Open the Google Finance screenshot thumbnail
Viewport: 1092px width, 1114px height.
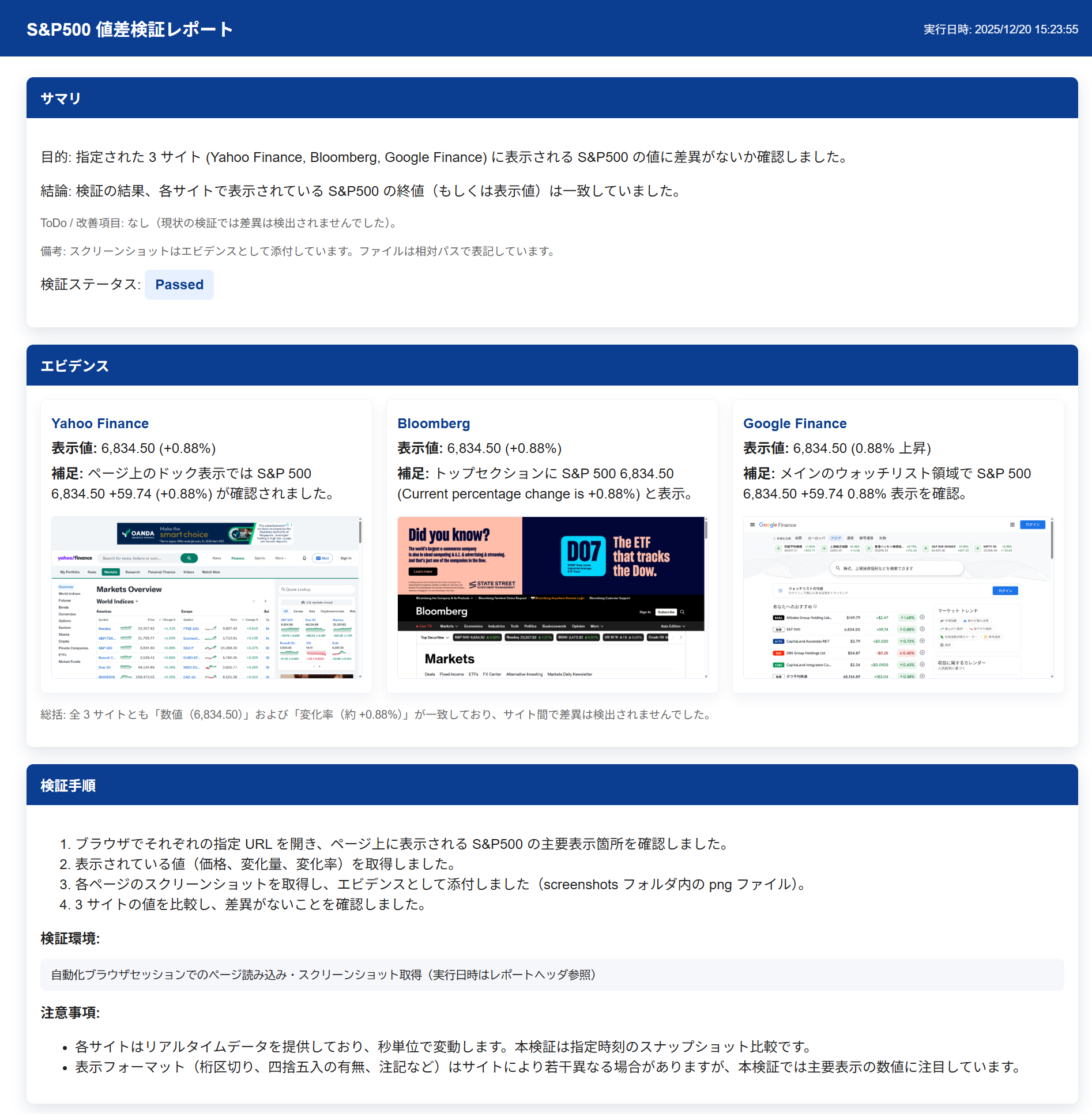(x=898, y=598)
